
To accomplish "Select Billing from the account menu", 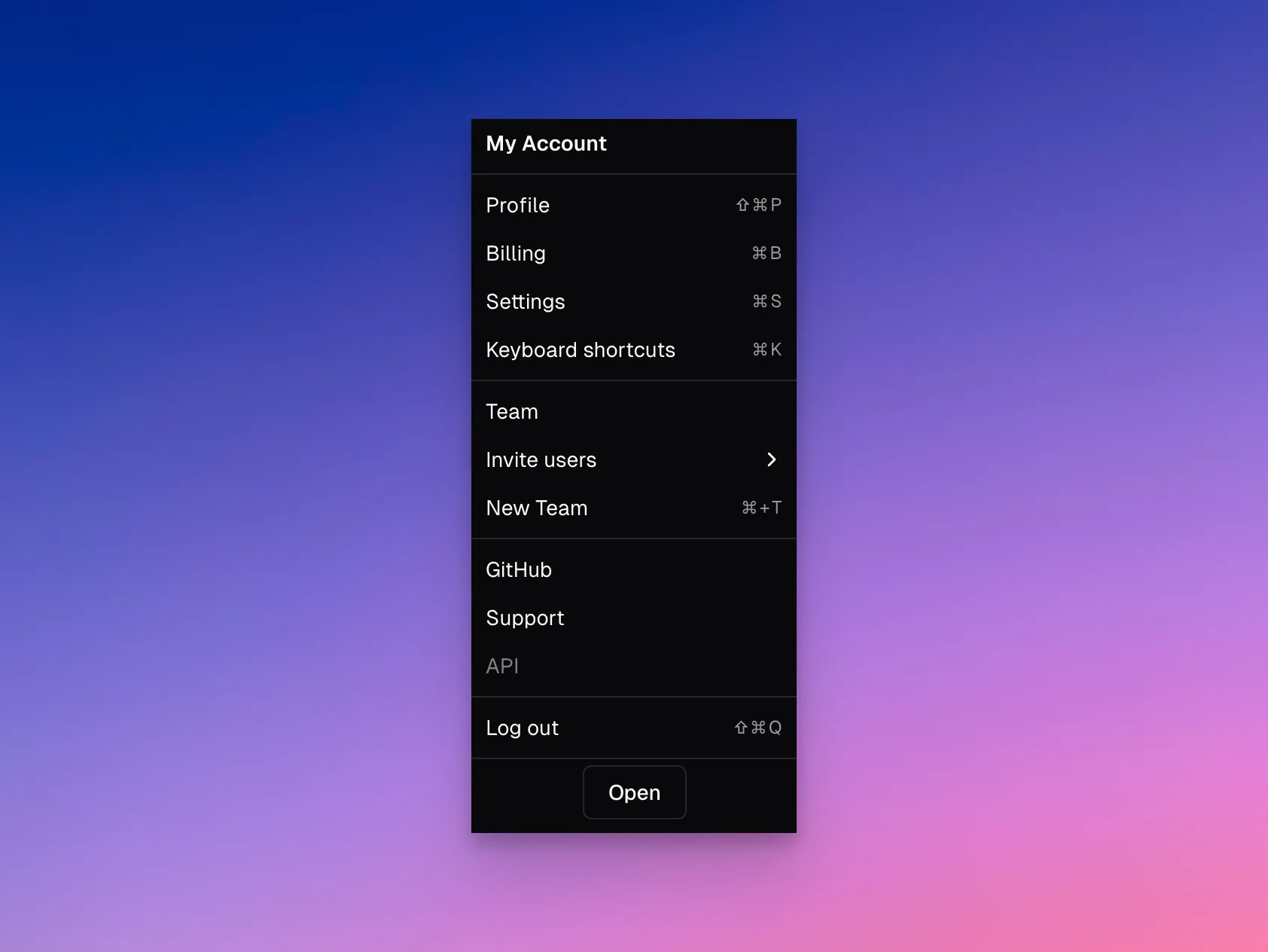I will (634, 253).
